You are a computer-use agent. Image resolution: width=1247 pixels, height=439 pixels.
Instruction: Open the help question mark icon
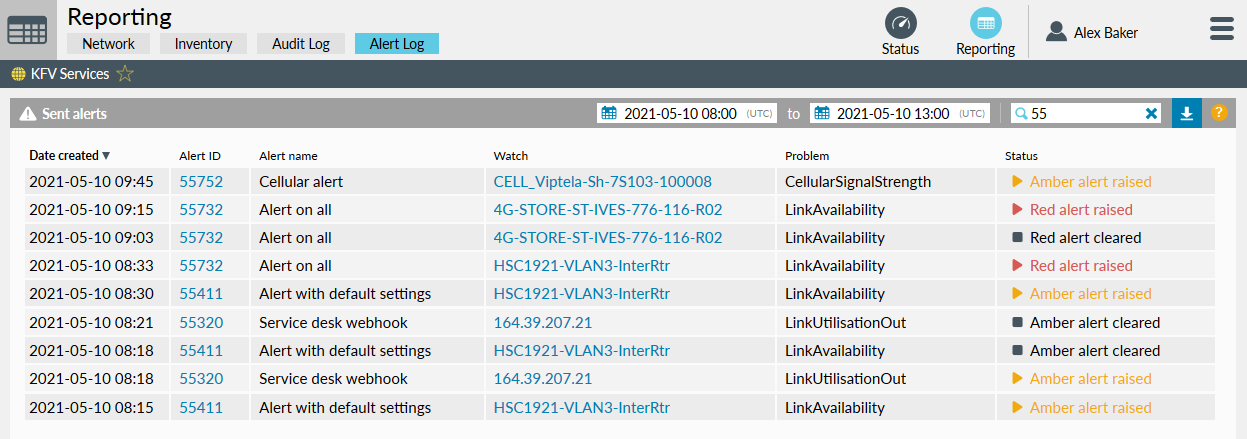pos(1219,113)
